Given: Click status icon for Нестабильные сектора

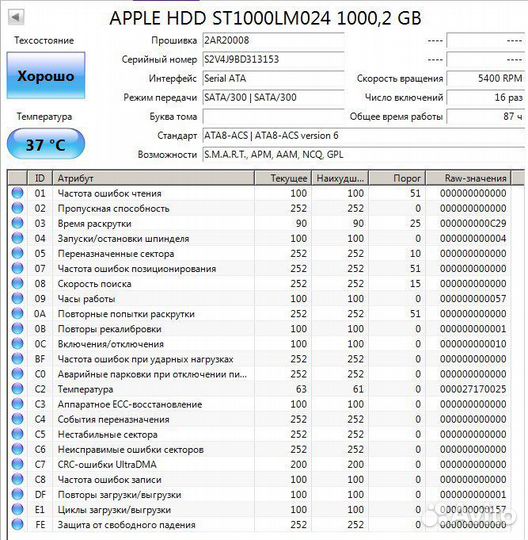Looking at the screenshot, I should 17,434.
